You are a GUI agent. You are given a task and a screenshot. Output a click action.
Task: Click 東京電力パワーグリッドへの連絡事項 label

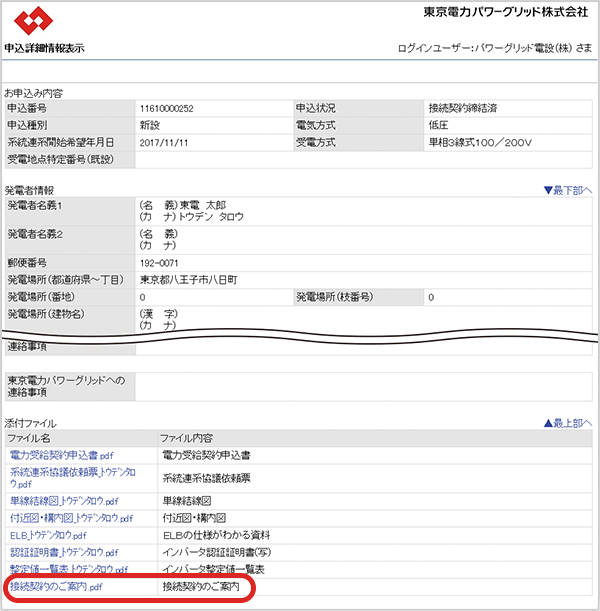[70, 387]
